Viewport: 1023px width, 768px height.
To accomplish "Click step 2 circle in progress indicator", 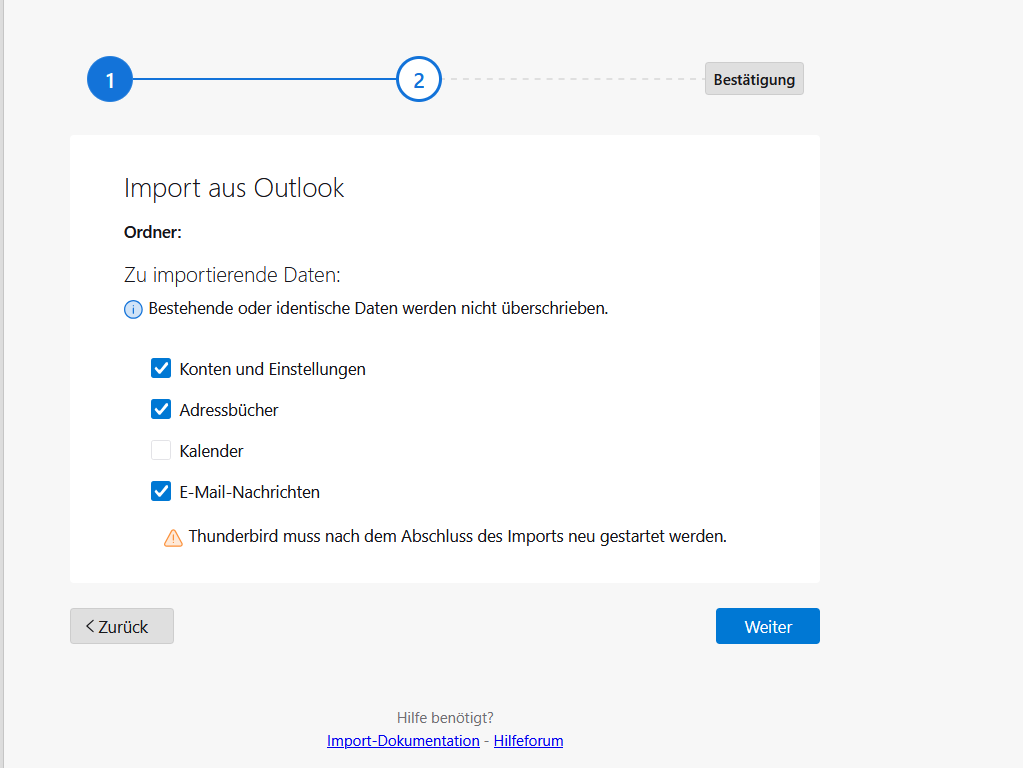I will tap(419, 79).
